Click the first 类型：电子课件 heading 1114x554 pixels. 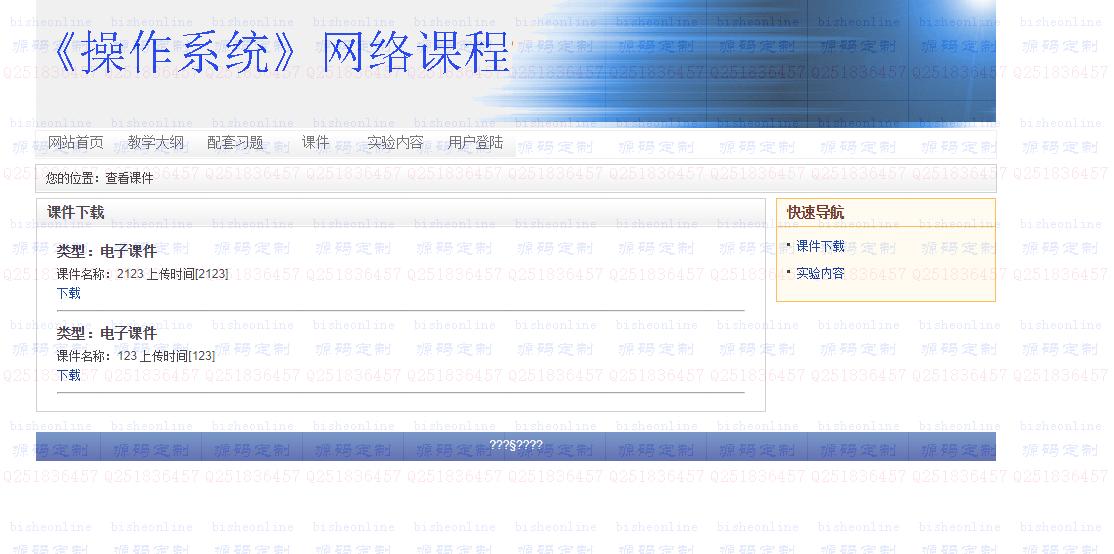(107, 251)
